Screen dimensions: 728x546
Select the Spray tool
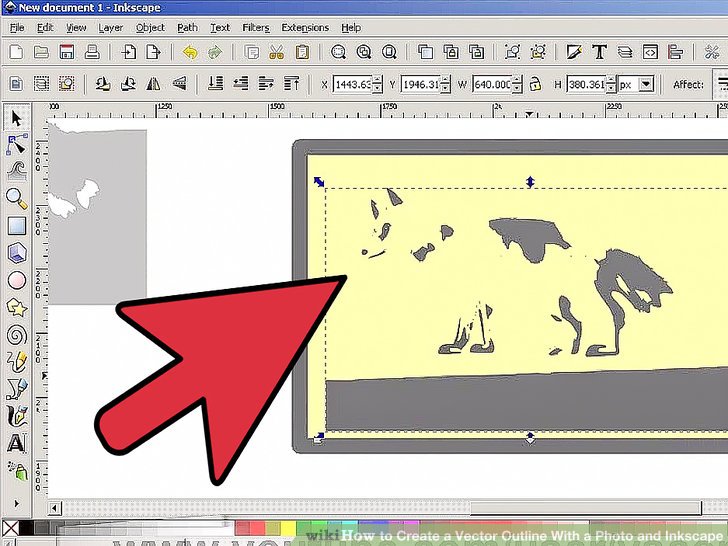[x=17, y=471]
